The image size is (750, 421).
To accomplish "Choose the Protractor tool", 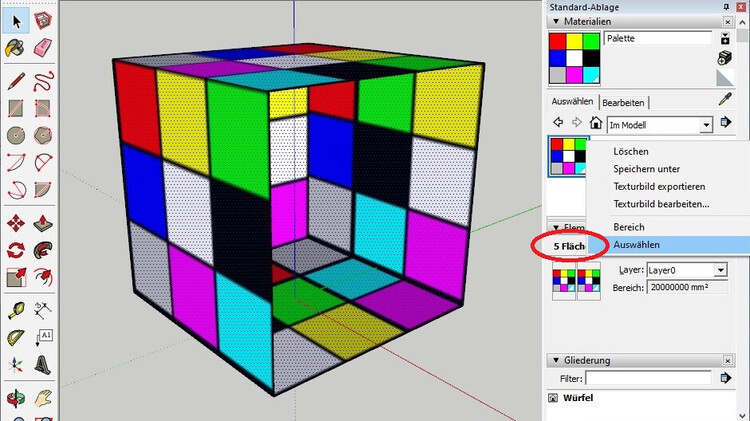I will pos(16,338).
